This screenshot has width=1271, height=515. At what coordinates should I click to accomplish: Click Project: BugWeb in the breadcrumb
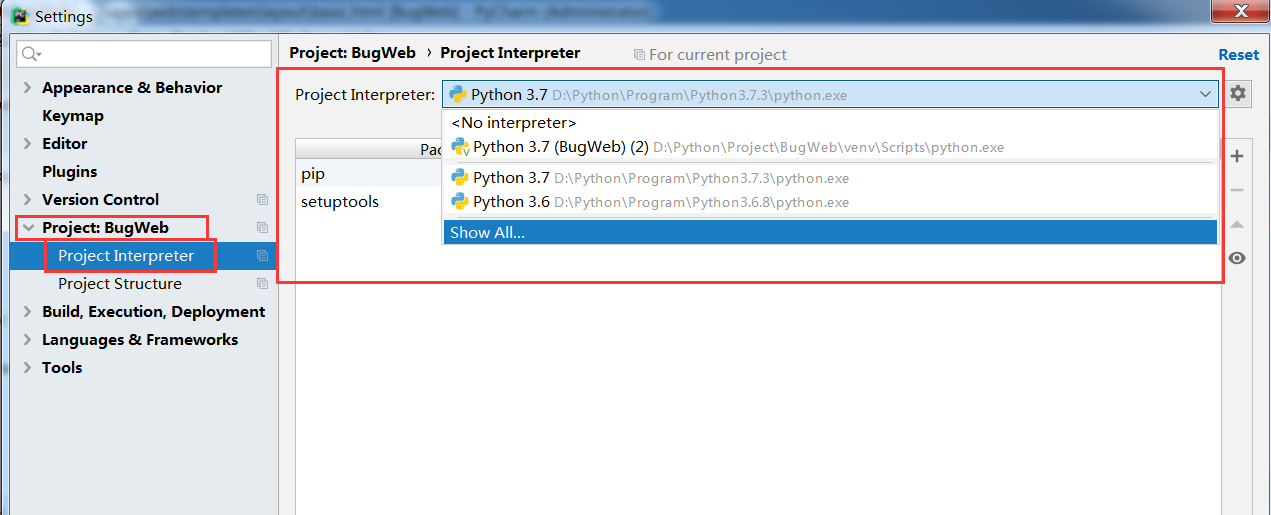352,53
